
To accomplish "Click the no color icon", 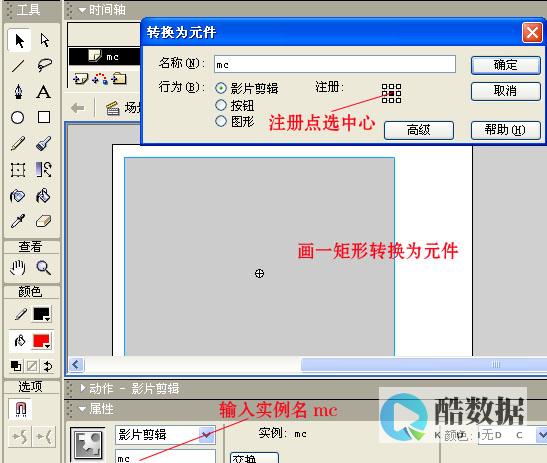I will (32, 366).
